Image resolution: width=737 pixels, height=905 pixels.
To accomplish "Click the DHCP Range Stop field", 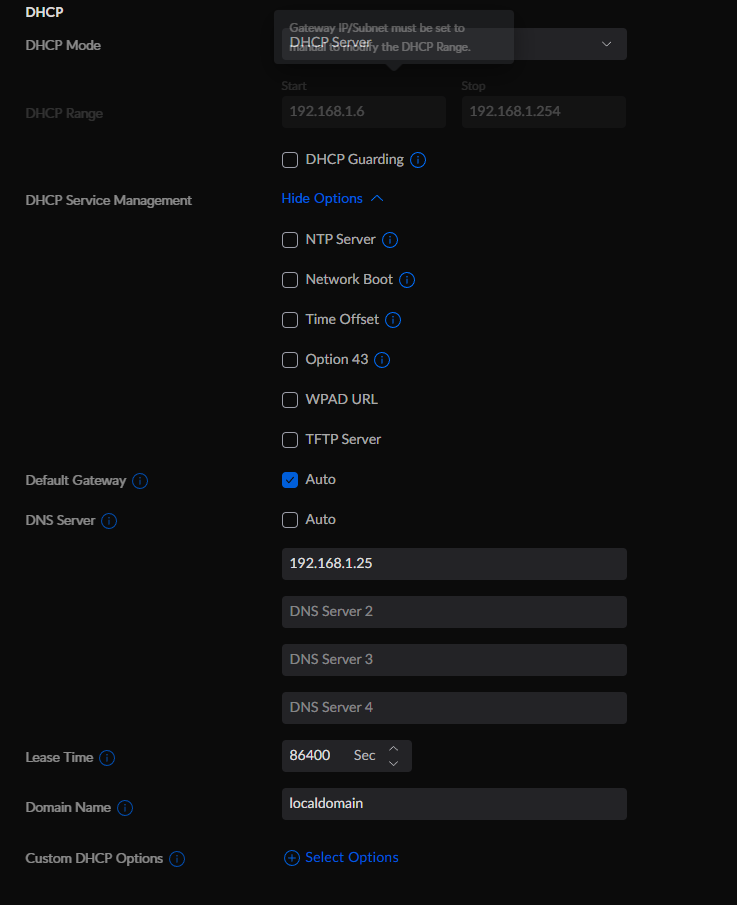I will [x=544, y=111].
